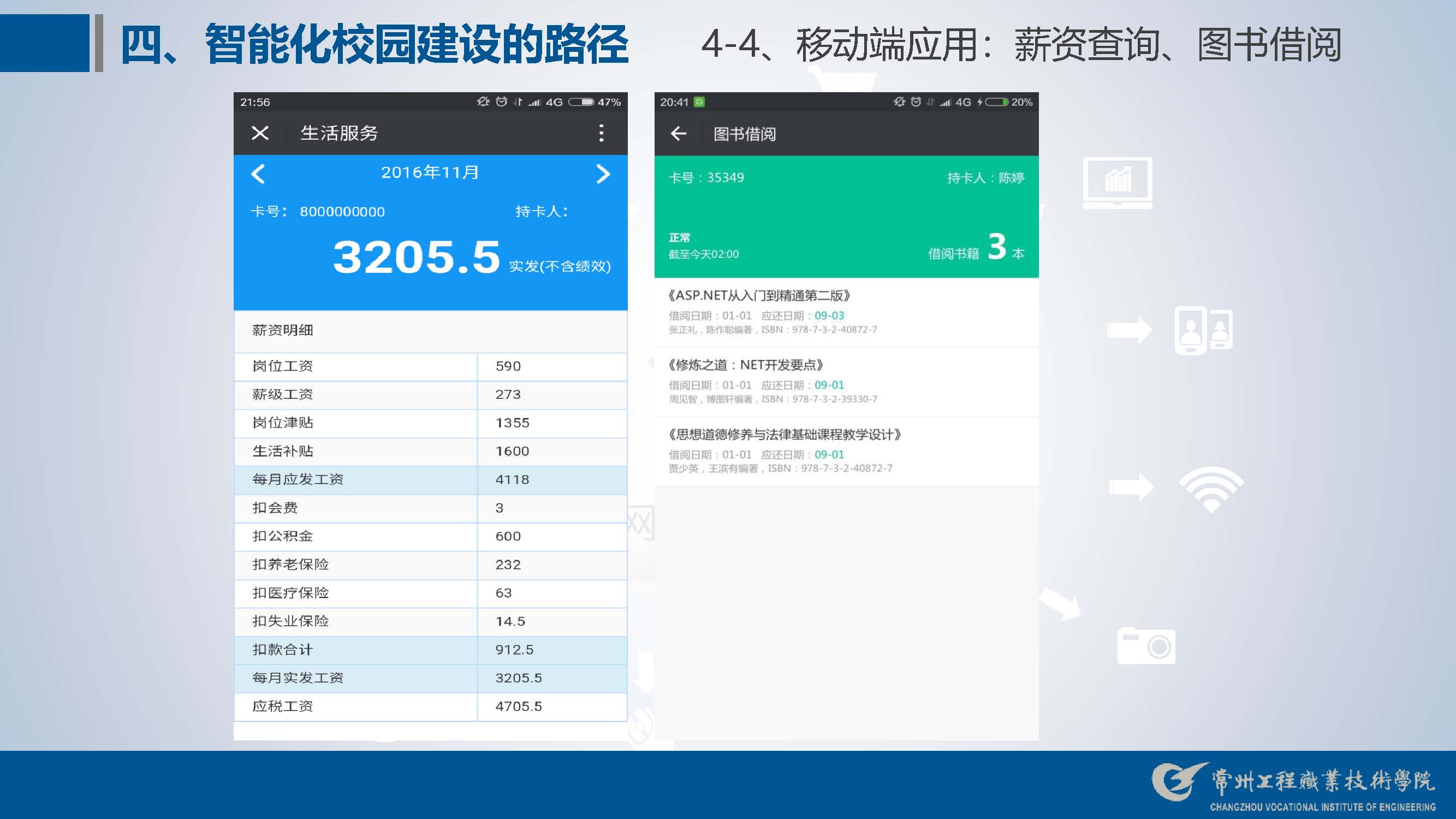Click the 2016年11月 month label
Viewport: 1456px width, 819px height.
click(430, 172)
